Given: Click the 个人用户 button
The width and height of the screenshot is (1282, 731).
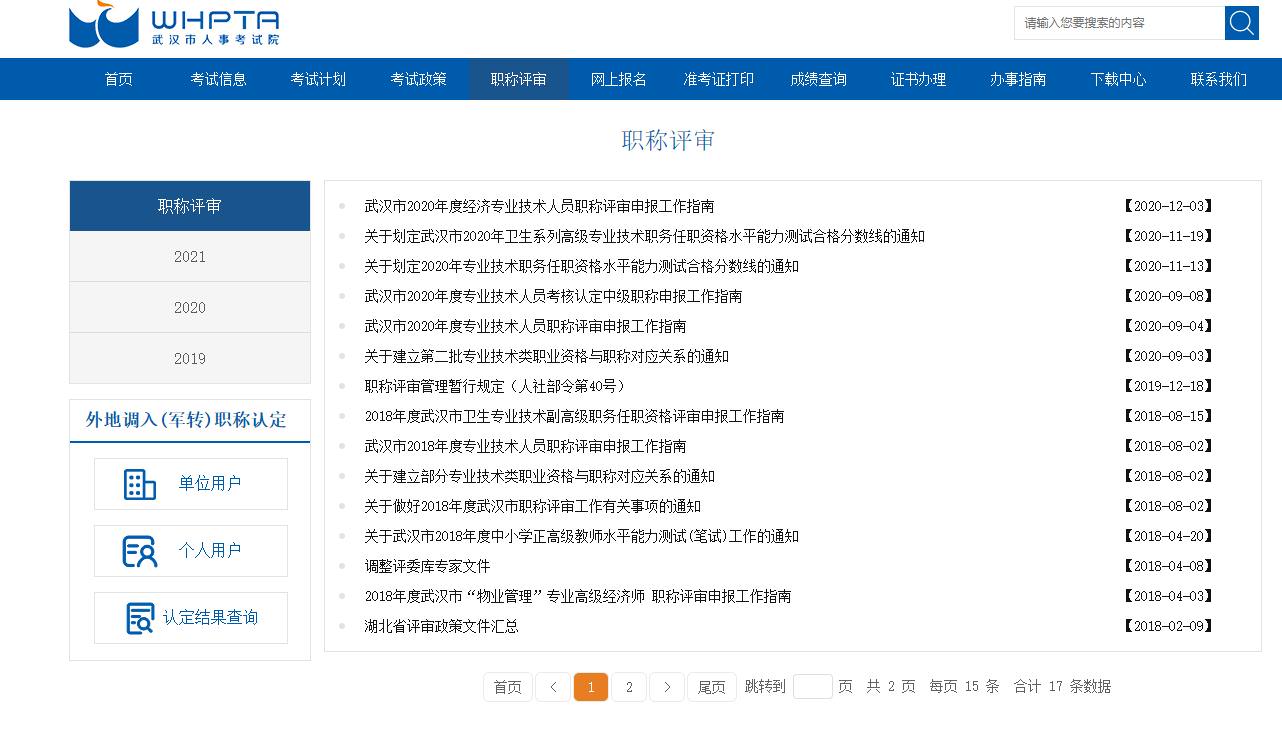Looking at the screenshot, I should 191,551.
